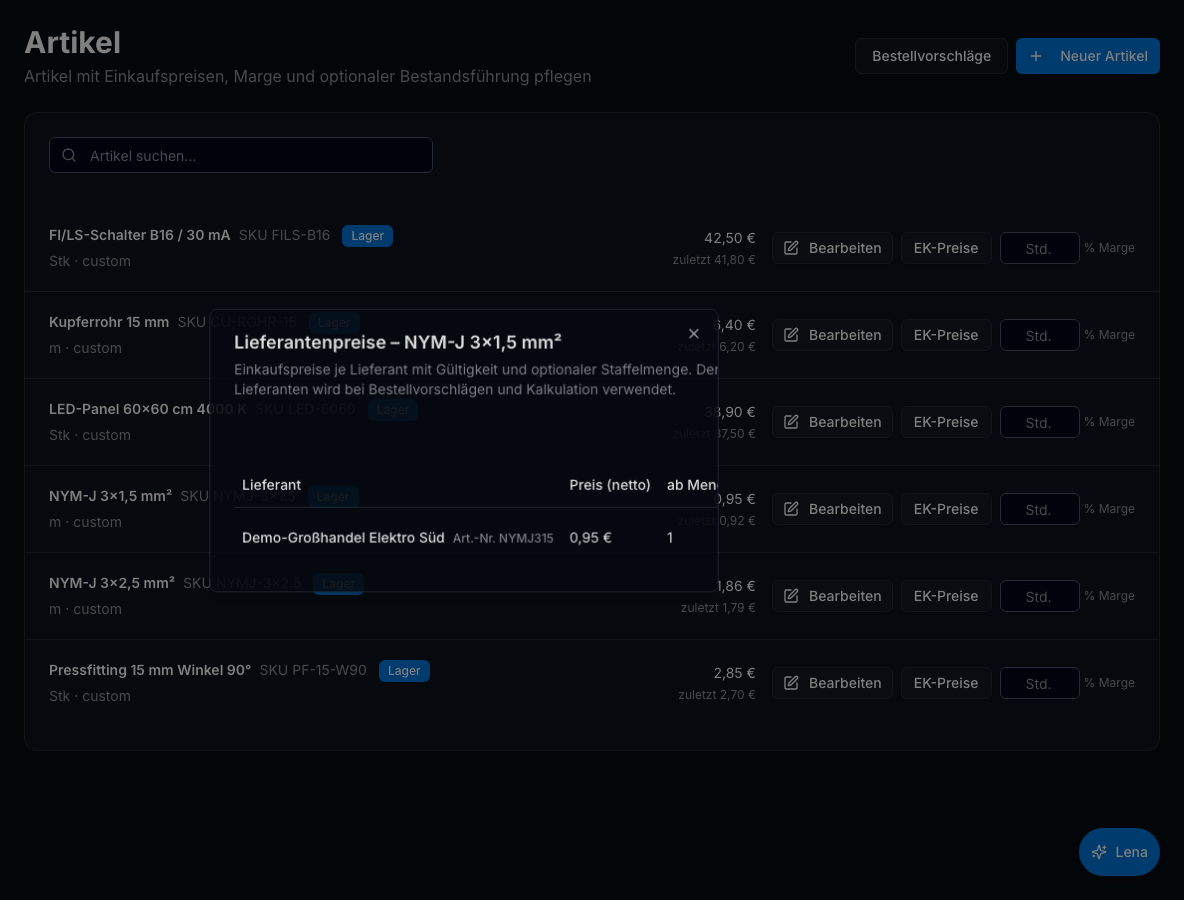Open EK-Preise for Kupferrohr 15 mm
This screenshot has height=900, width=1184.
(x=945, y=334)
